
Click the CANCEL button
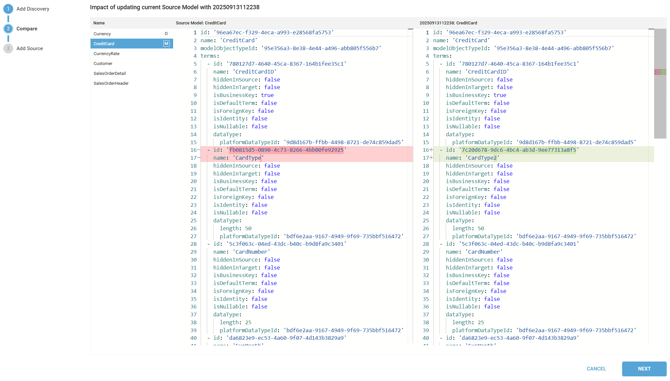click(x=596, y=369)
